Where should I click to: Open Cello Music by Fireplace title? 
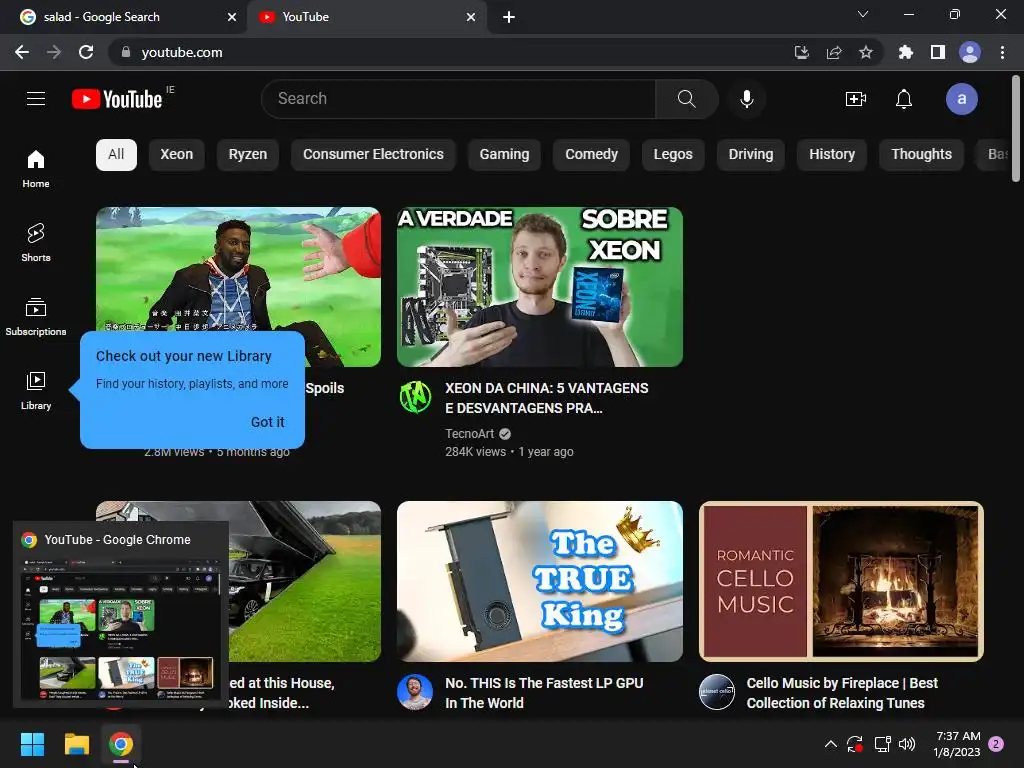click(x=842, y=693)
